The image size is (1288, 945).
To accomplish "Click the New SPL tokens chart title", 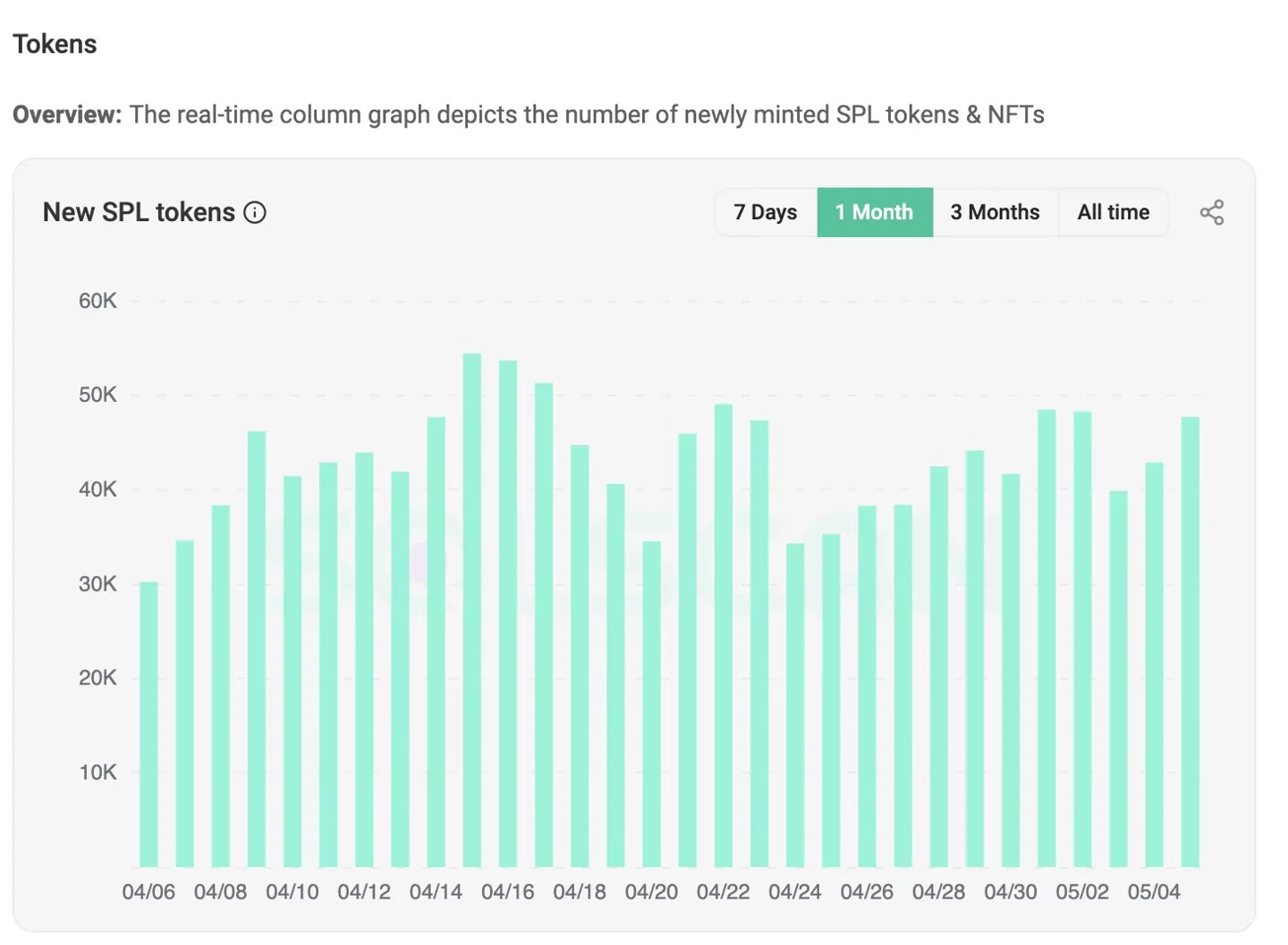I will click(139, 212).
